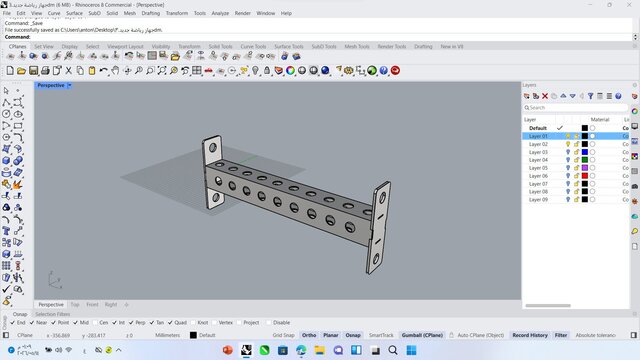
Task: Select the Pan hand tool
Action: click(115, 71)
